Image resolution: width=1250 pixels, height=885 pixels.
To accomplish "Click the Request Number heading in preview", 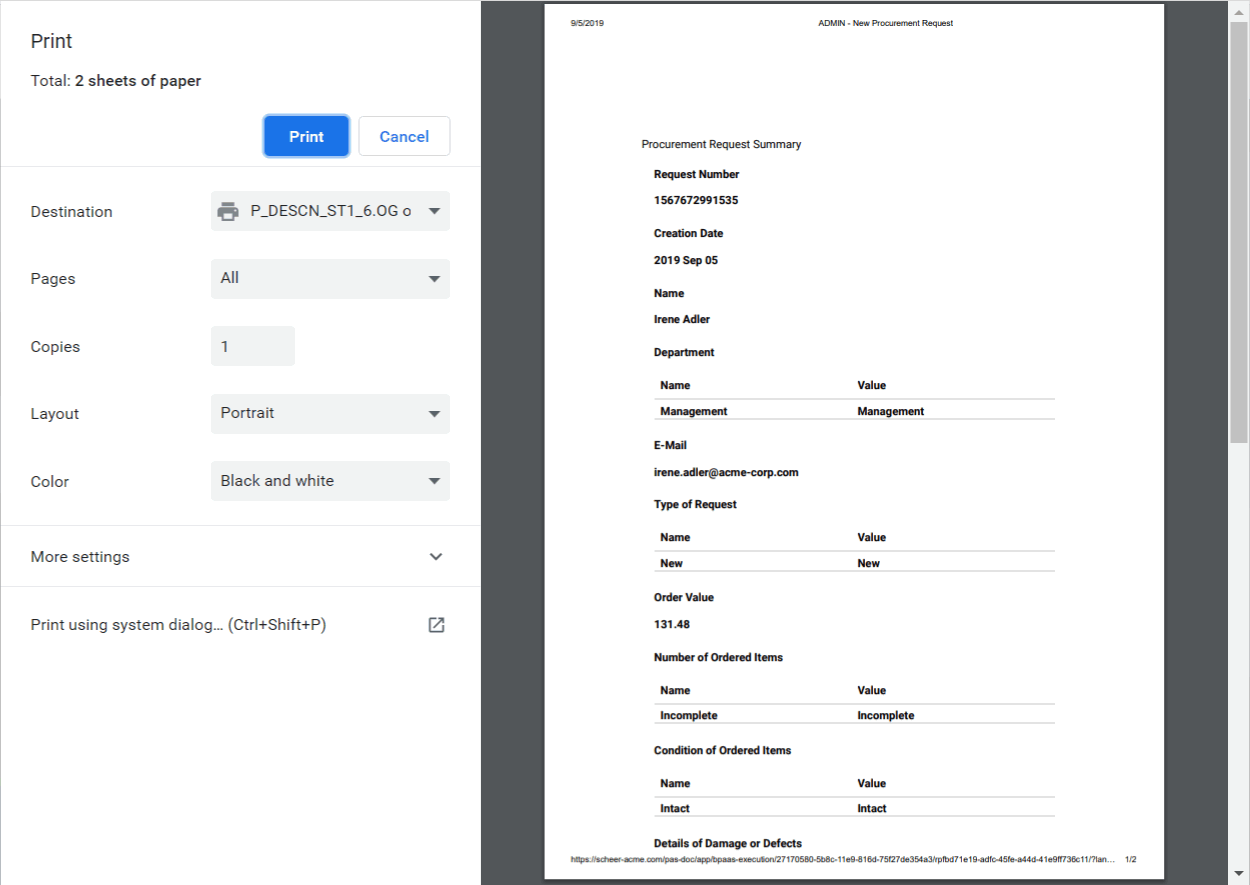I will point(697,173).
